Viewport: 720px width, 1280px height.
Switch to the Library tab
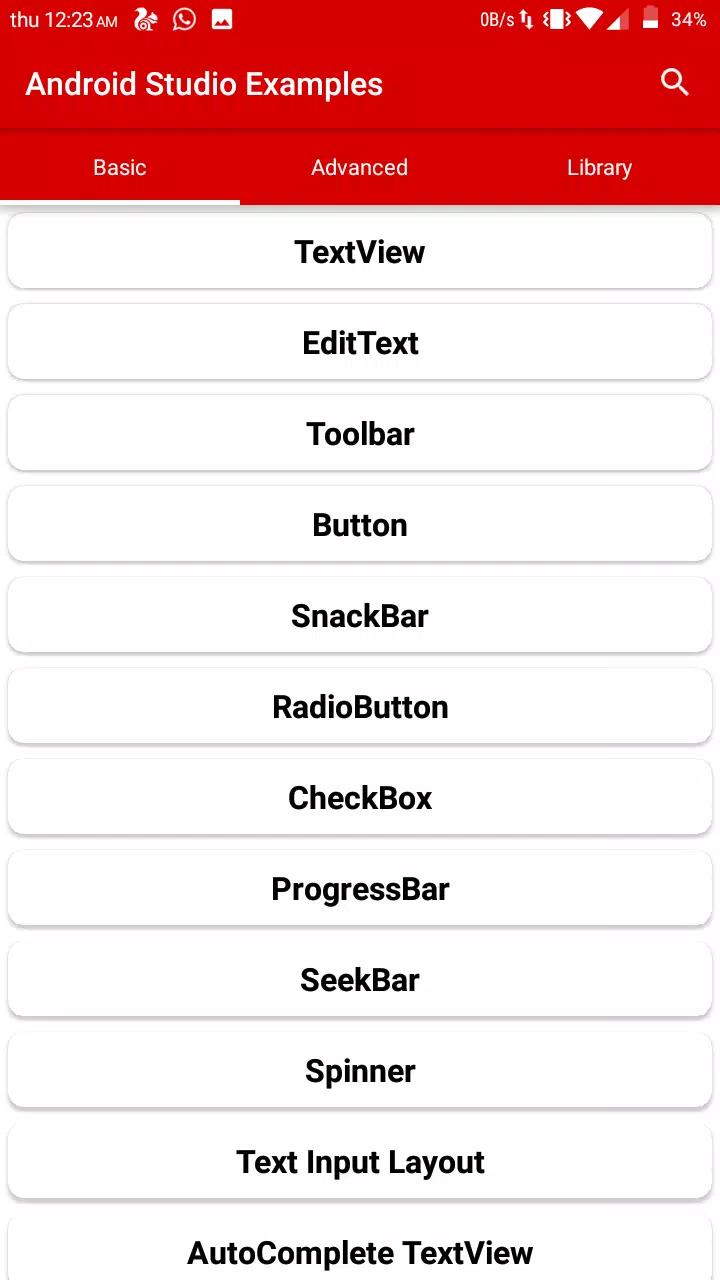click(600, 168)
